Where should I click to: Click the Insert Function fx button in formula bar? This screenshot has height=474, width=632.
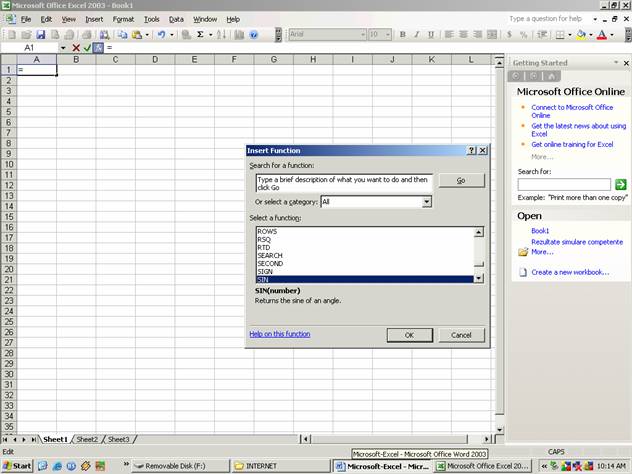pos(98,48)
